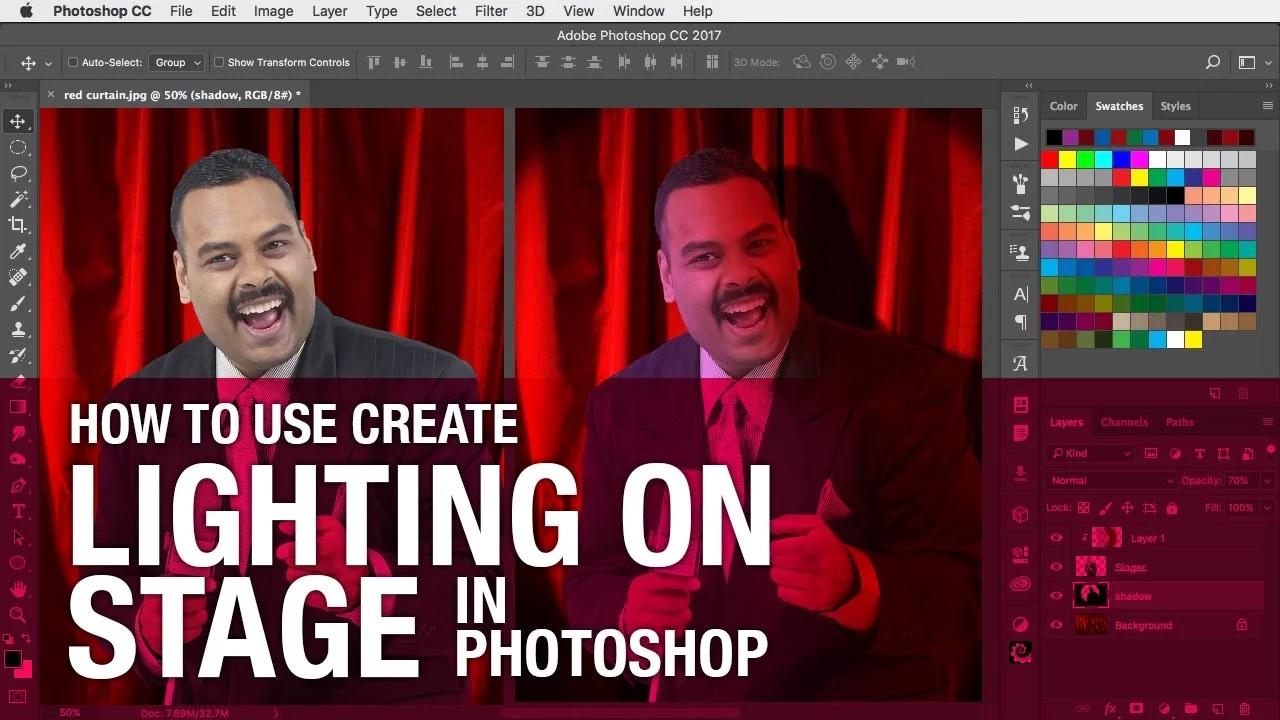Open the Filter menu
The height and width of the screenshot is (720, 1280).
tap(491, 11)
